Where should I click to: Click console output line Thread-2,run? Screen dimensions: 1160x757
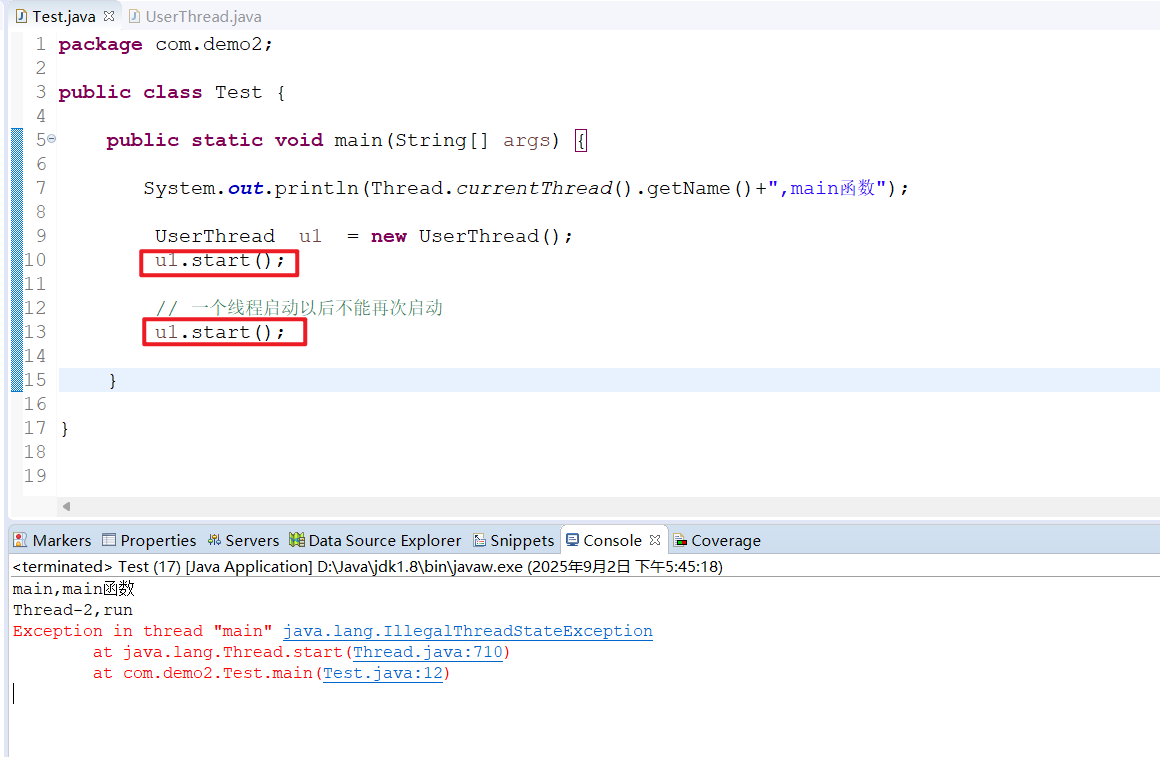click(72, 610)
